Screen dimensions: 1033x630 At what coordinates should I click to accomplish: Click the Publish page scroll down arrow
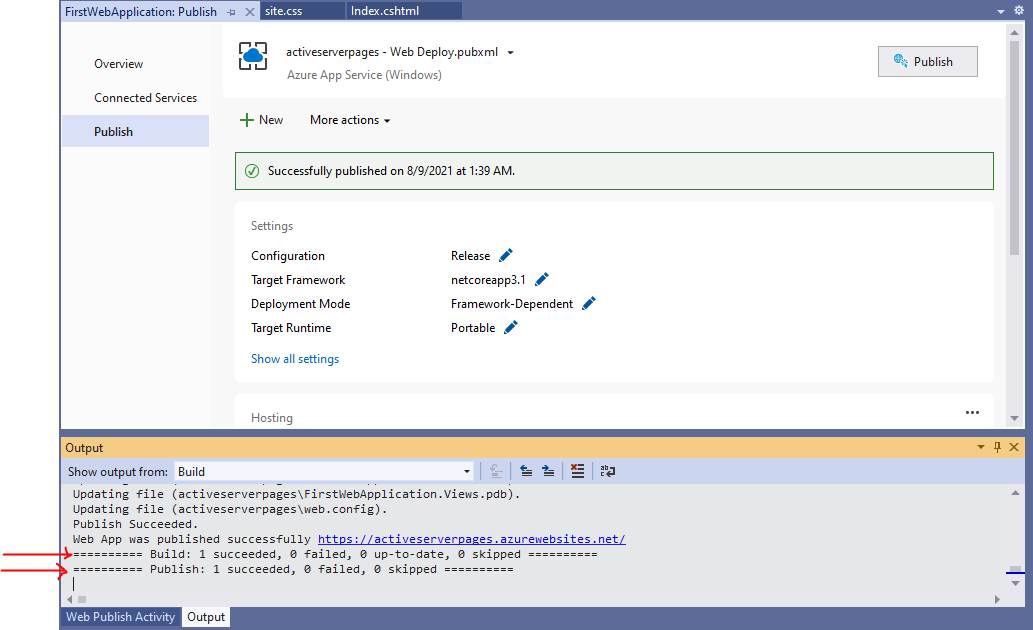(x=1015, y=418)
